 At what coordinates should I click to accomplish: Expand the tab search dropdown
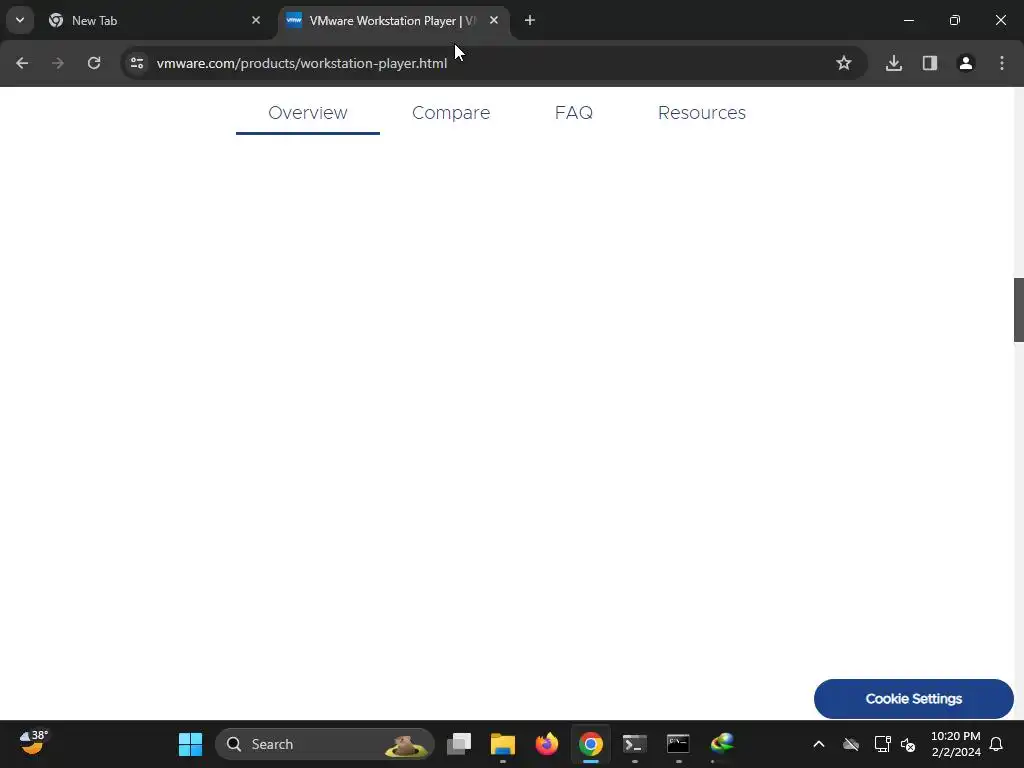pyautogui.click(x=20, y=20)
